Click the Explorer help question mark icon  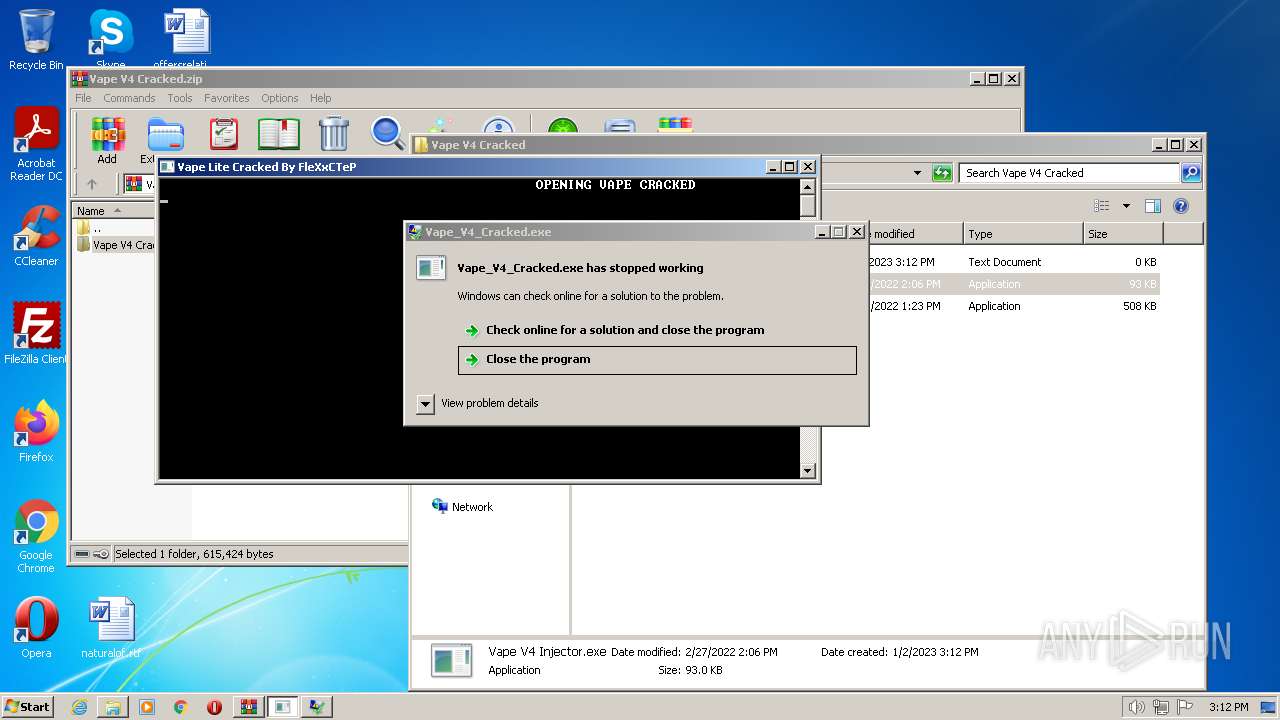point(1181,206)
